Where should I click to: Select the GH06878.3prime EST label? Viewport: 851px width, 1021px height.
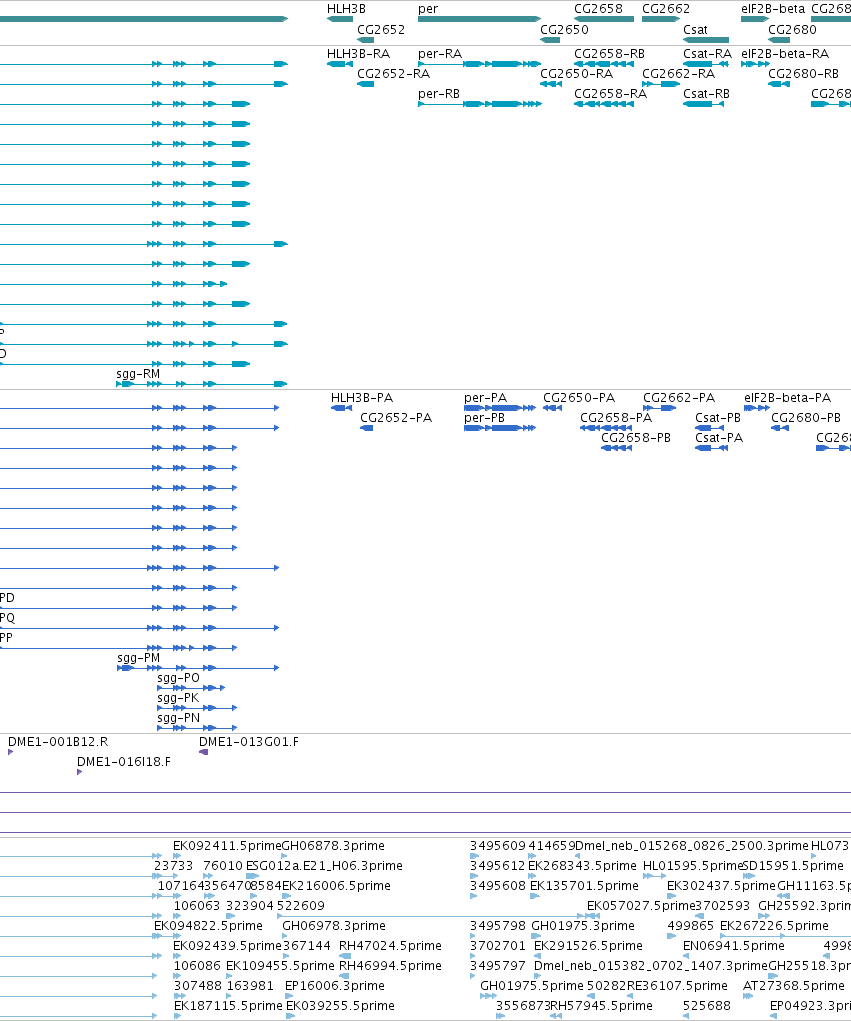tap(333, 846)
